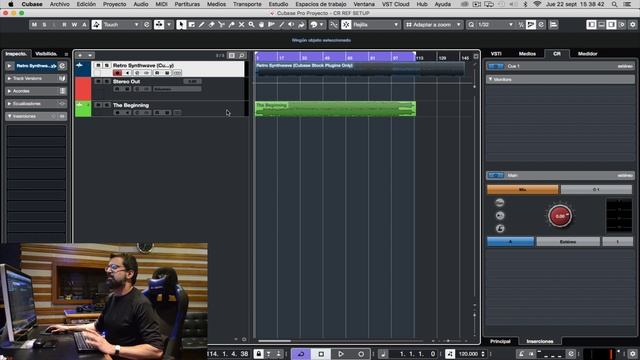
Task: Toggle global Read R automation button
Action: [x=64, y=24]
